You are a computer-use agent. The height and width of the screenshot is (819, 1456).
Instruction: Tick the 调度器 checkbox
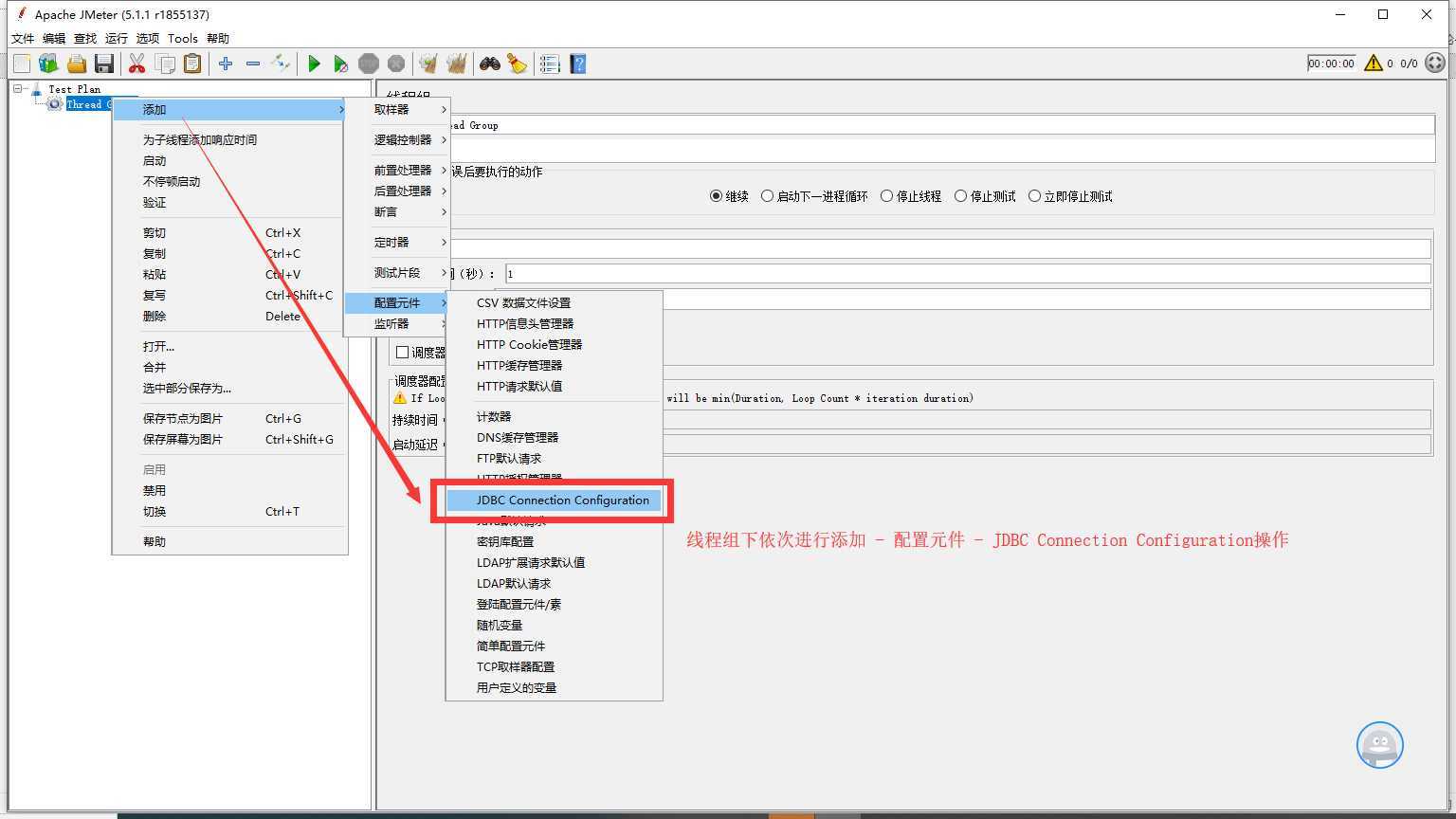(402, 352)
